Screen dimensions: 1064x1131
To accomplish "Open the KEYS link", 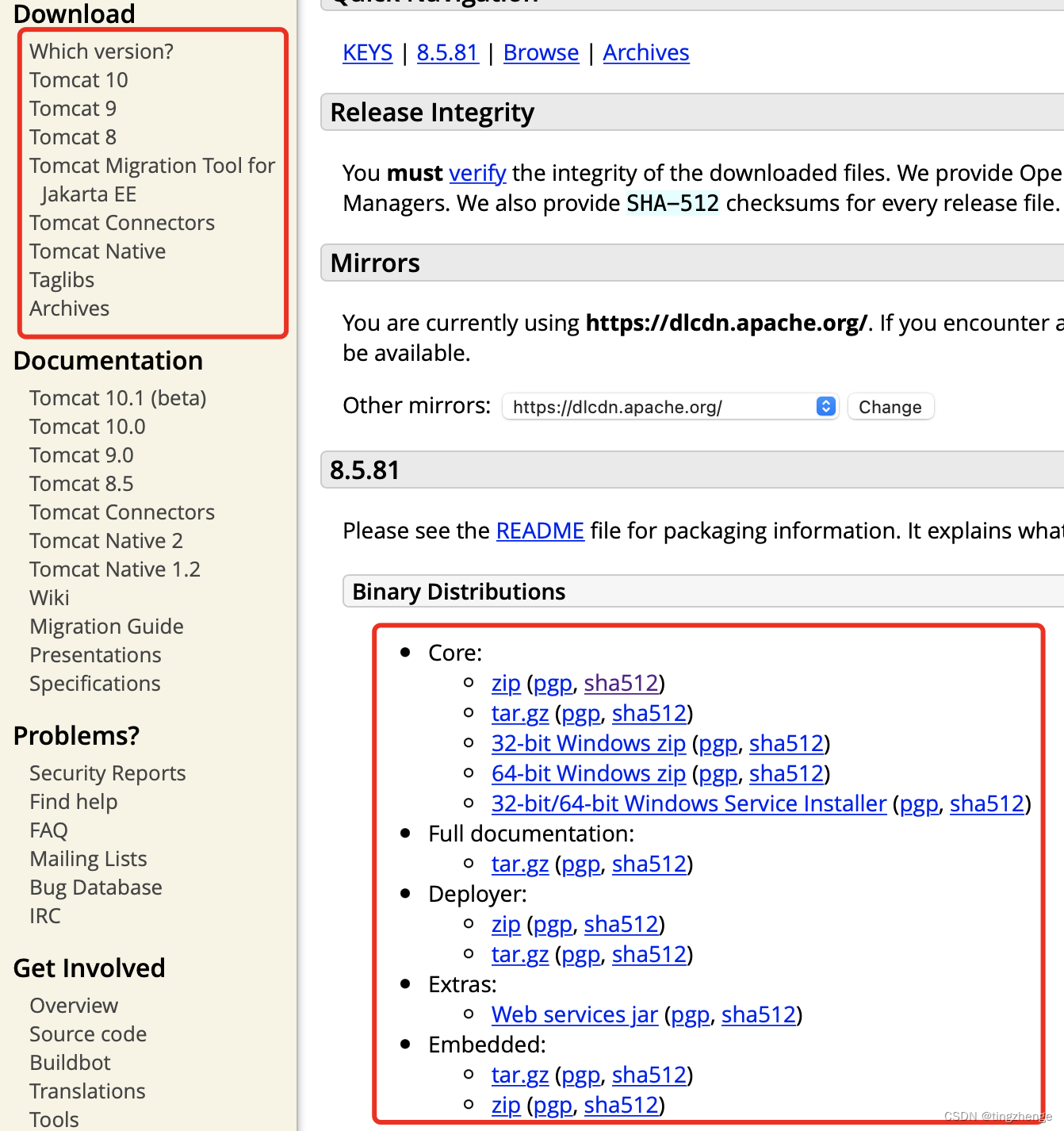I will click(x=368, y=52).
